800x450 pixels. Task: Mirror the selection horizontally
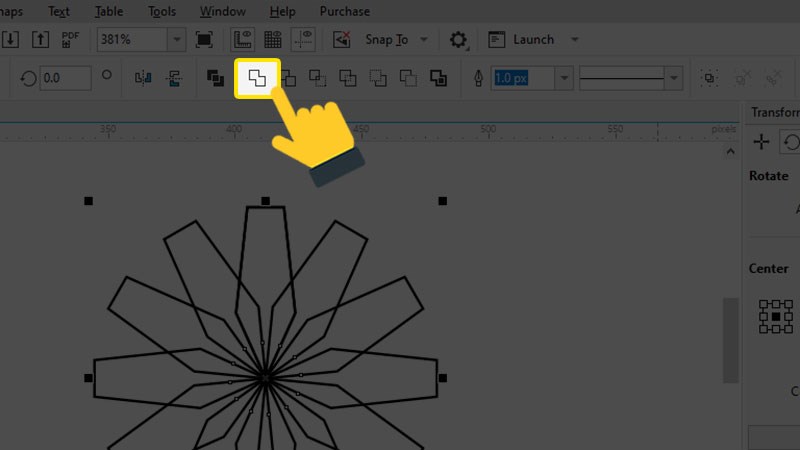141,78
